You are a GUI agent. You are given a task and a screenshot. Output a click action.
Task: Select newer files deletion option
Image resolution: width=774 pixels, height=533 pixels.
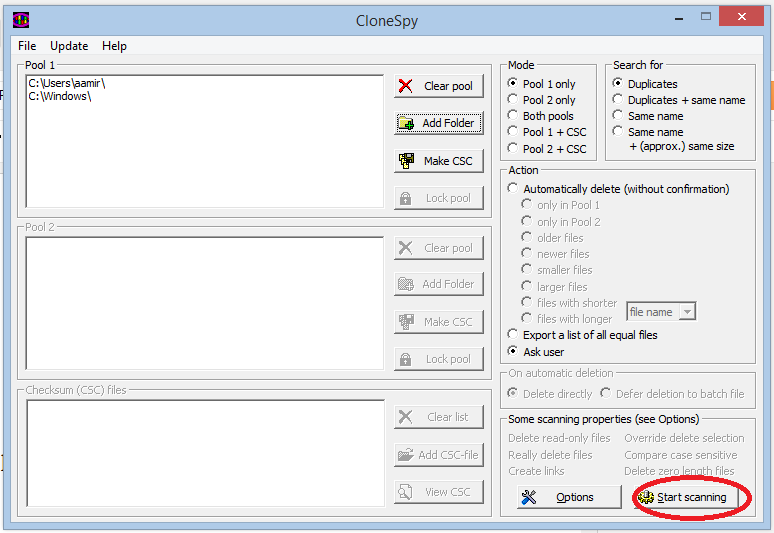pyautogui.click(x=556, y=254)
